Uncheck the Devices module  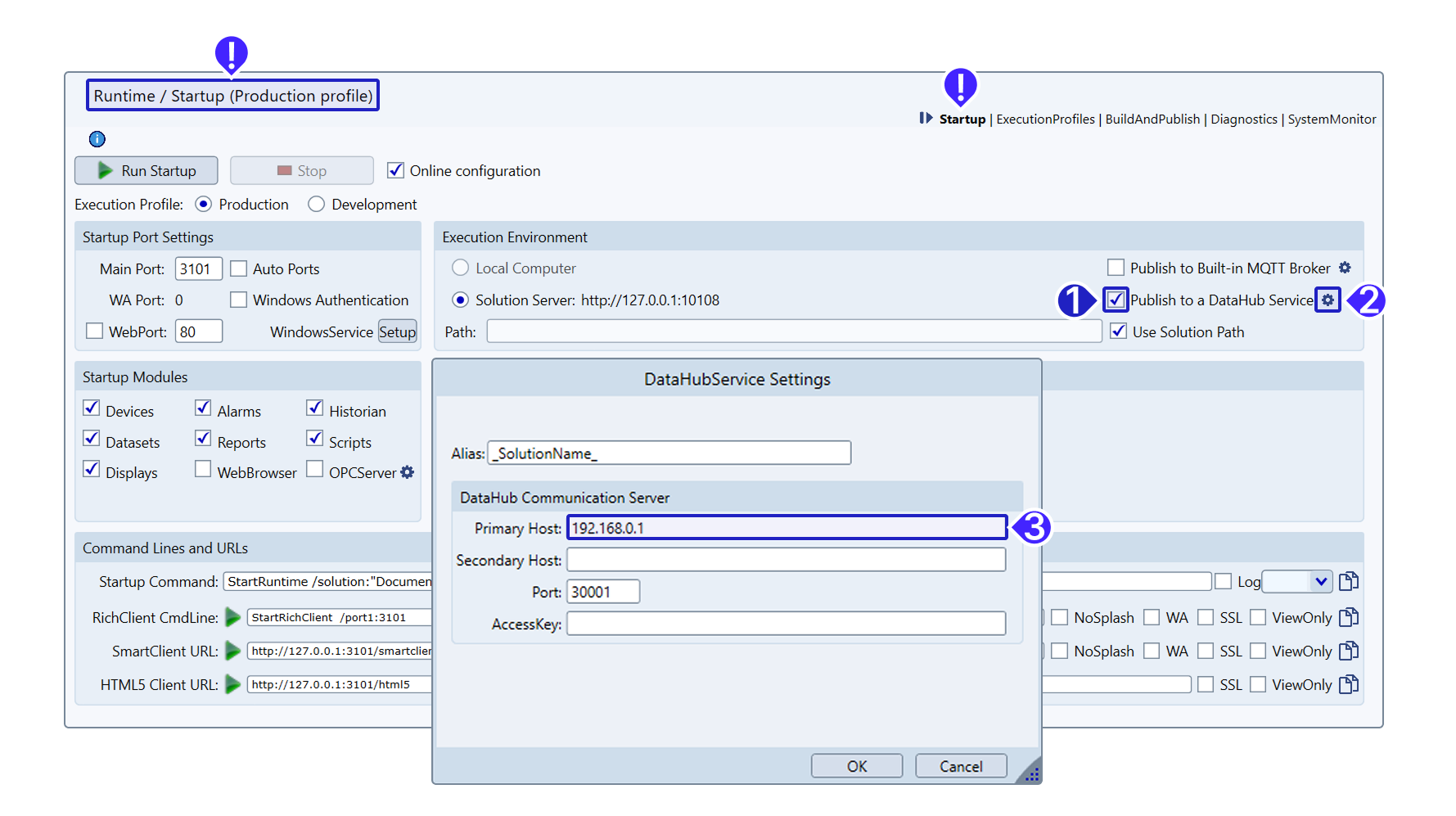point(92,408)
